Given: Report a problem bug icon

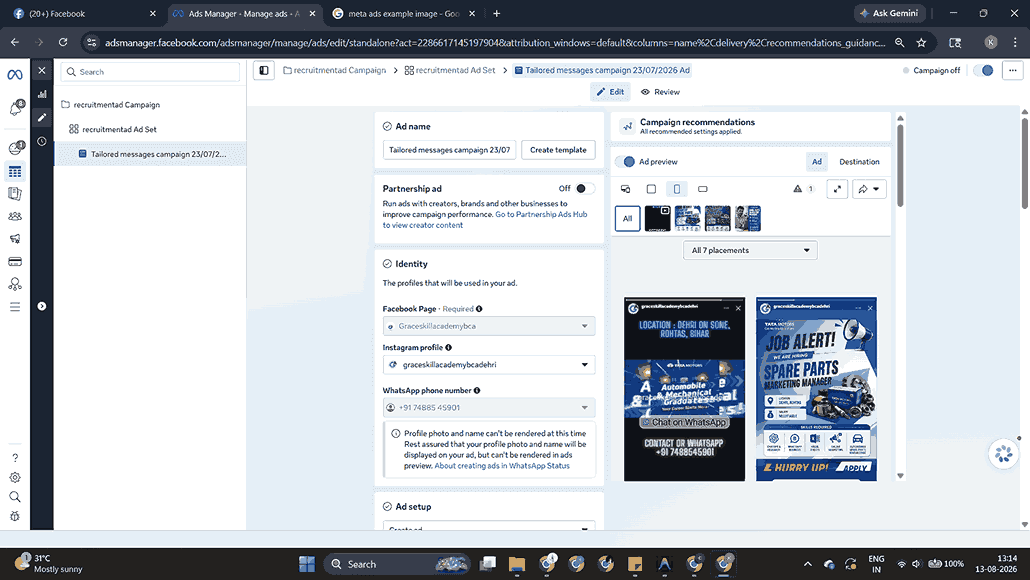Looking at the screenshot, I should (15, 516).
